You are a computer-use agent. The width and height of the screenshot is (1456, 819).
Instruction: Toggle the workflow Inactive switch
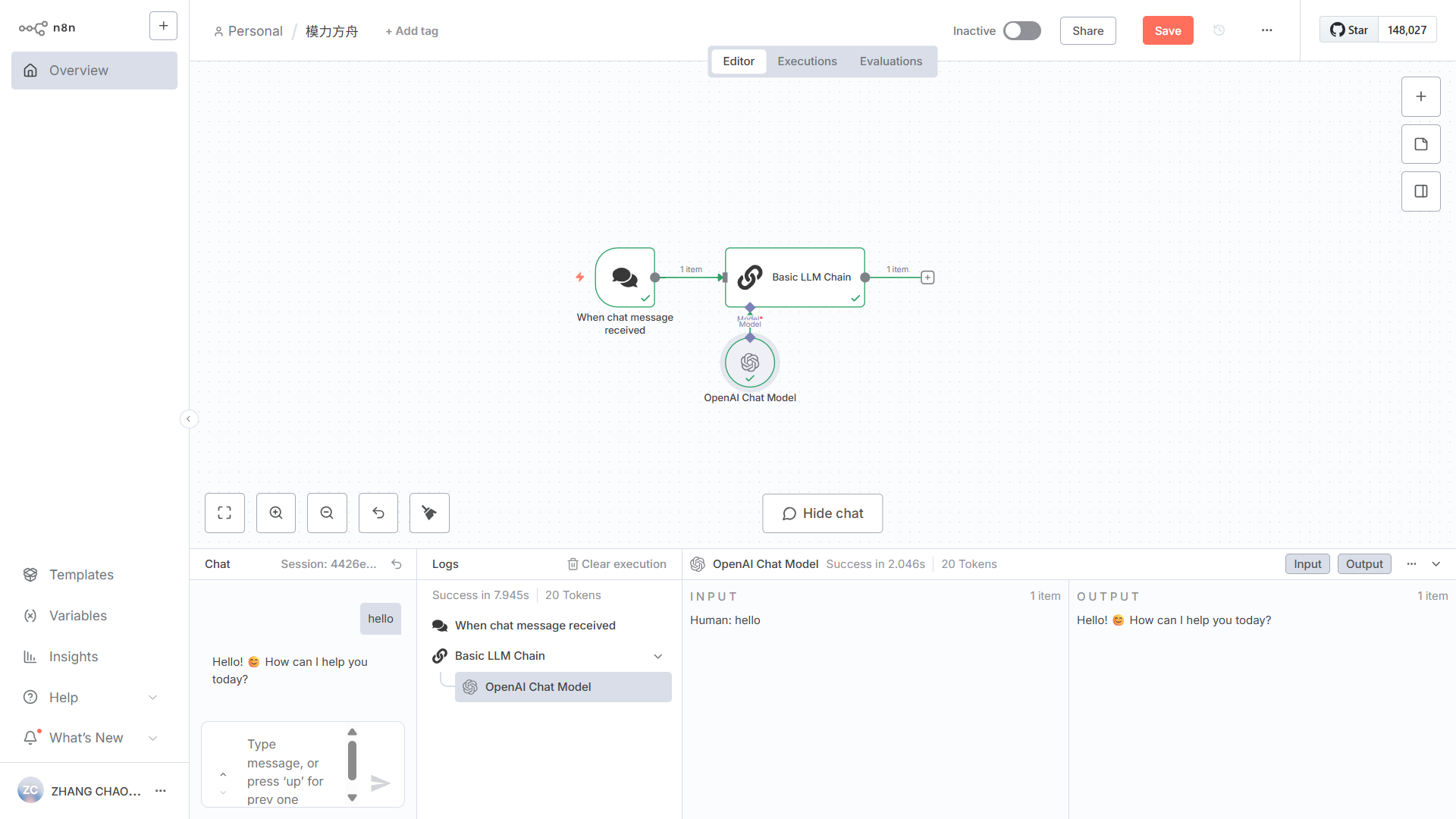(x=1021, y=30)
